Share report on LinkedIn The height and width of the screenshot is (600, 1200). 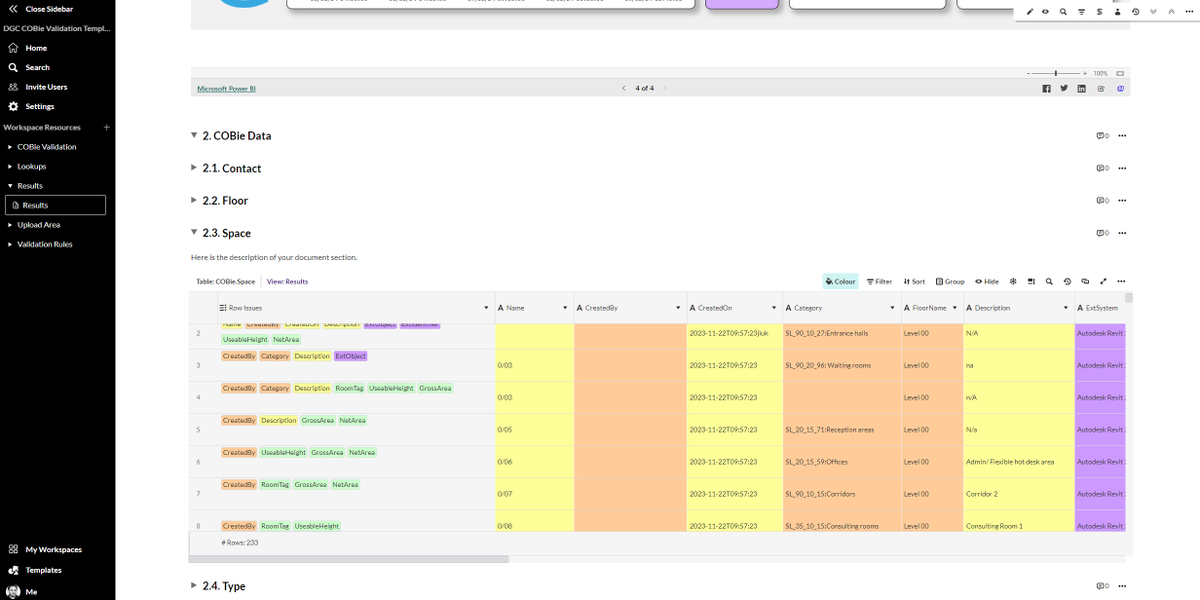[x=1082, y=88]
